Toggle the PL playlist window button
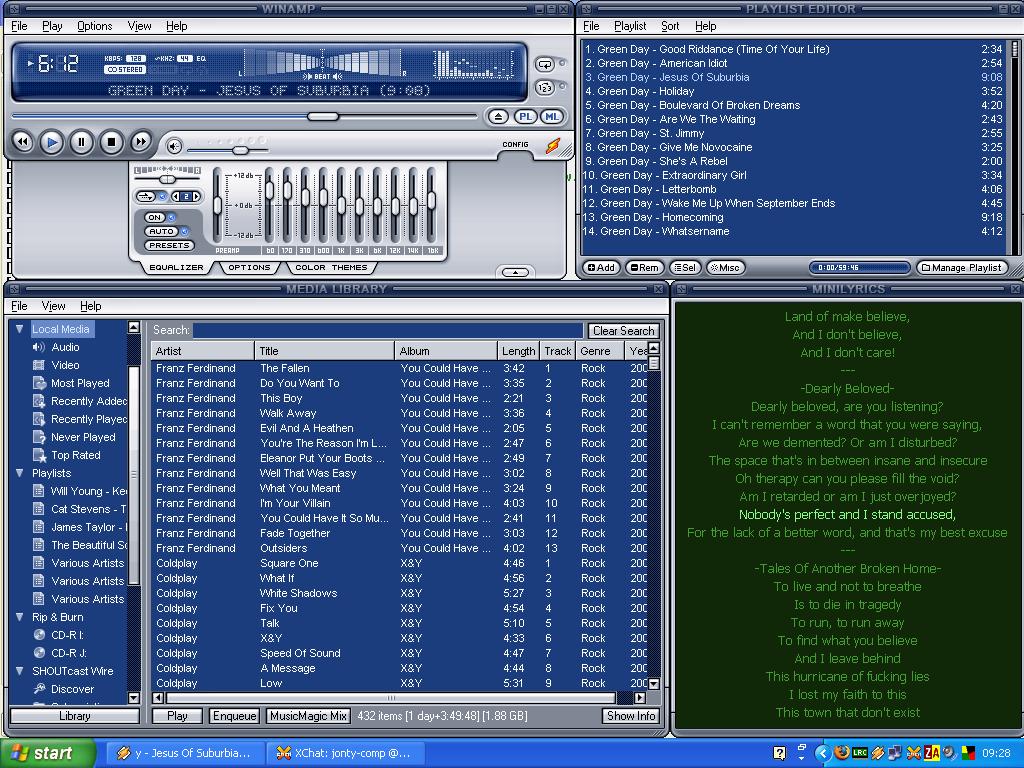This screenshot has width=1024, height=768. click(525, 117)
